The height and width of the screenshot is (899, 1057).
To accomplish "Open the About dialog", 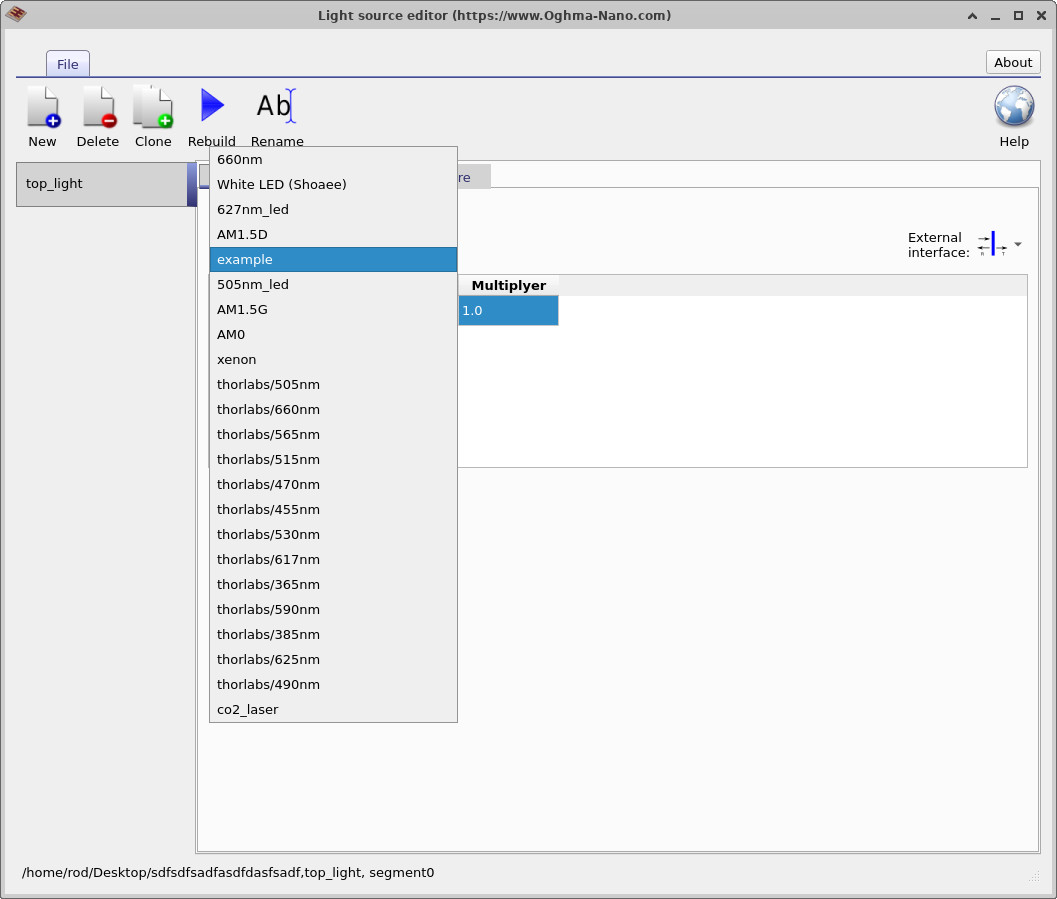I will click(1012, 61).
